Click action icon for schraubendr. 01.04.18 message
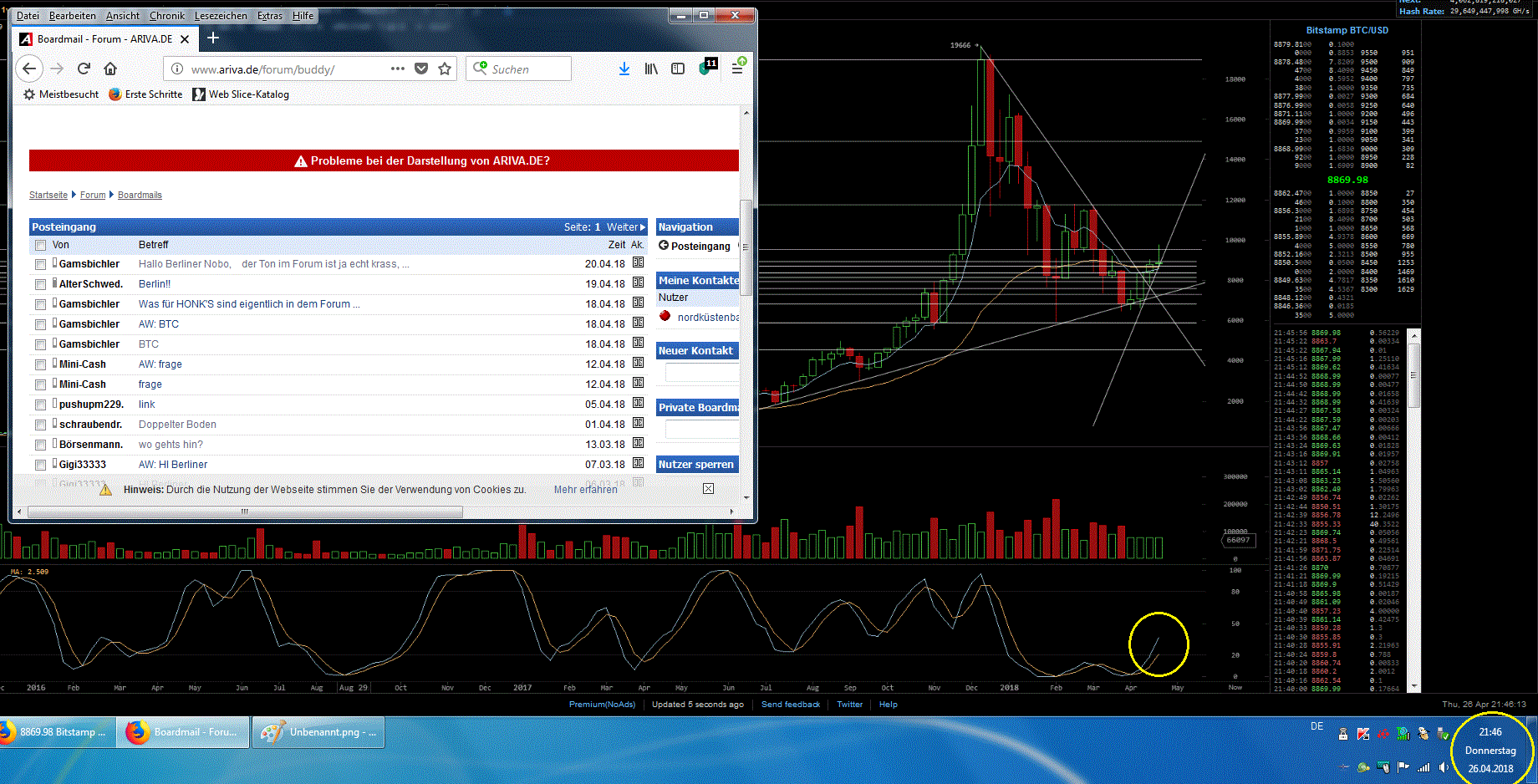1538x784 pixels. click(638, 423)
